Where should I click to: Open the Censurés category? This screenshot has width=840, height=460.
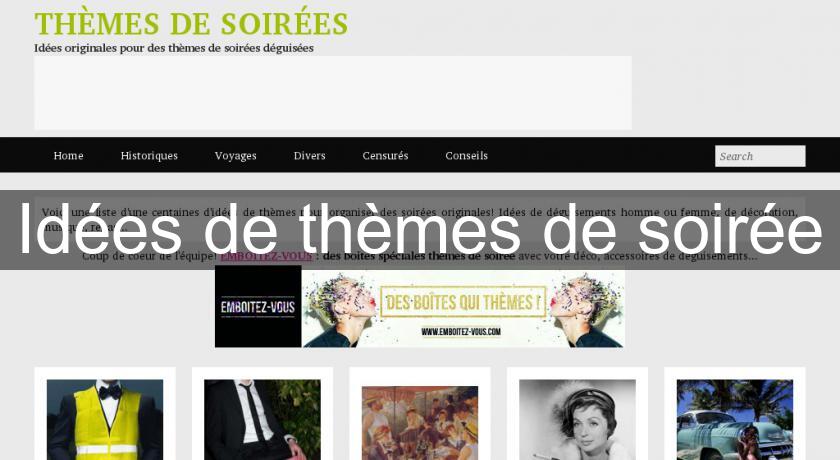pos(385,156)
